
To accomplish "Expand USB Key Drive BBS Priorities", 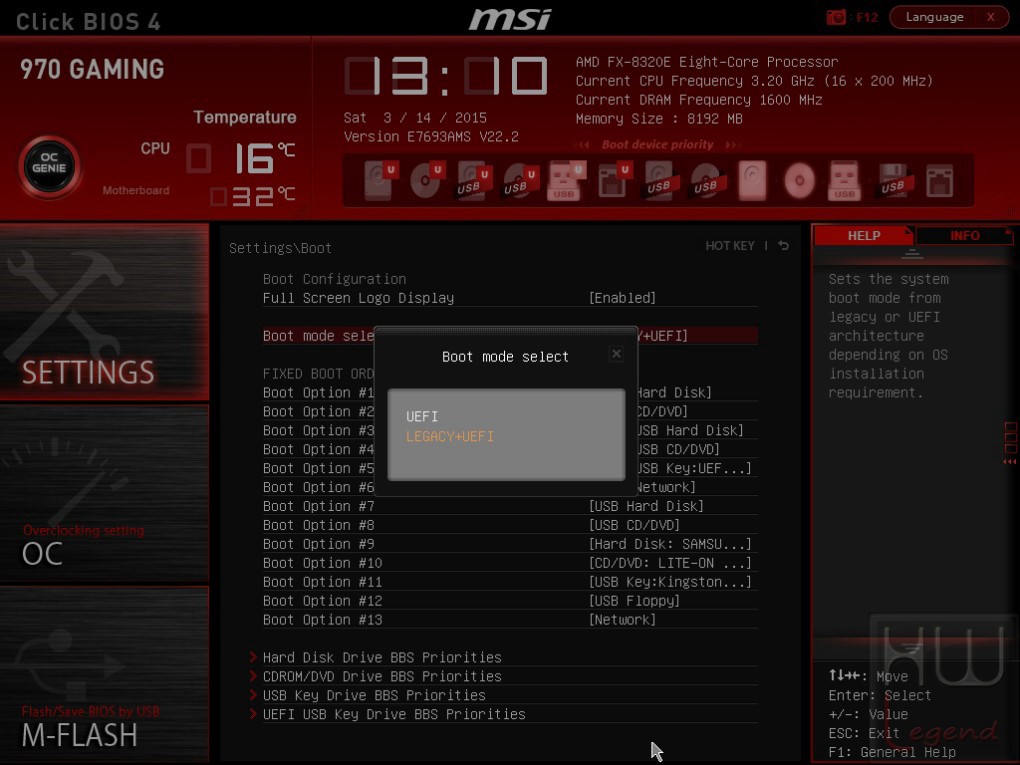I will (x=374, y=695).
